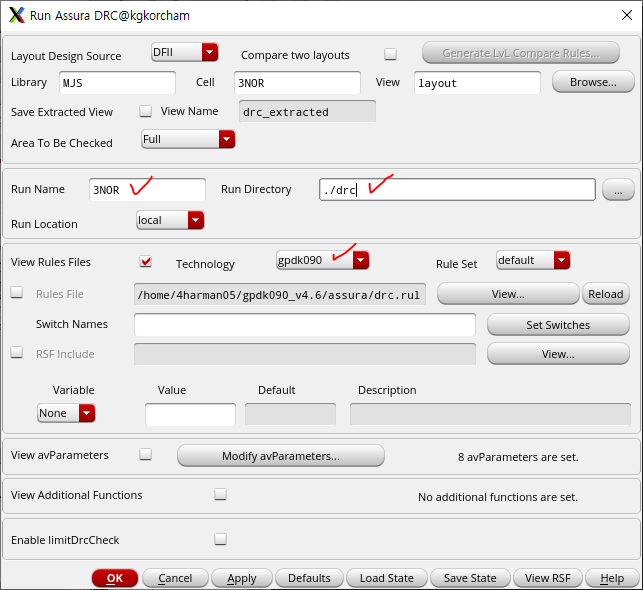The image size is (643, 590).
Task: Click the Apply button
Action: click(x=242, y=578)
